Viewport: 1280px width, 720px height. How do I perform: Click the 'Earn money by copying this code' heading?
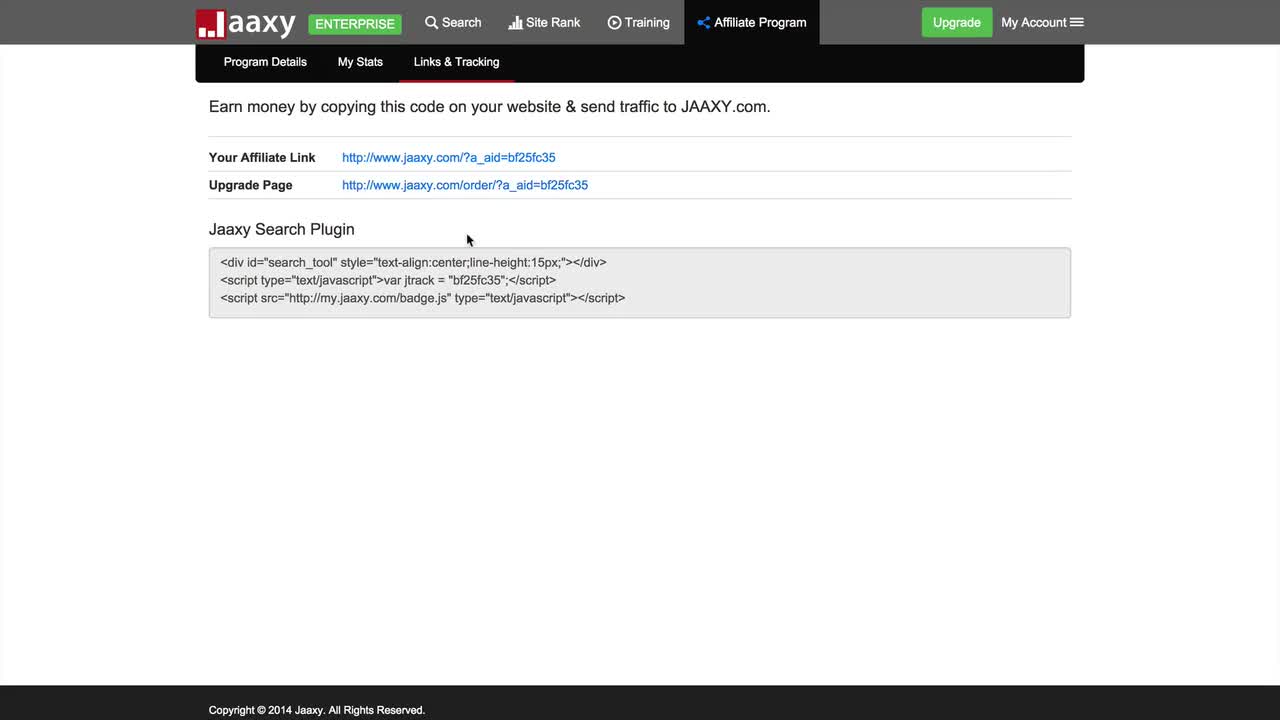490,106
